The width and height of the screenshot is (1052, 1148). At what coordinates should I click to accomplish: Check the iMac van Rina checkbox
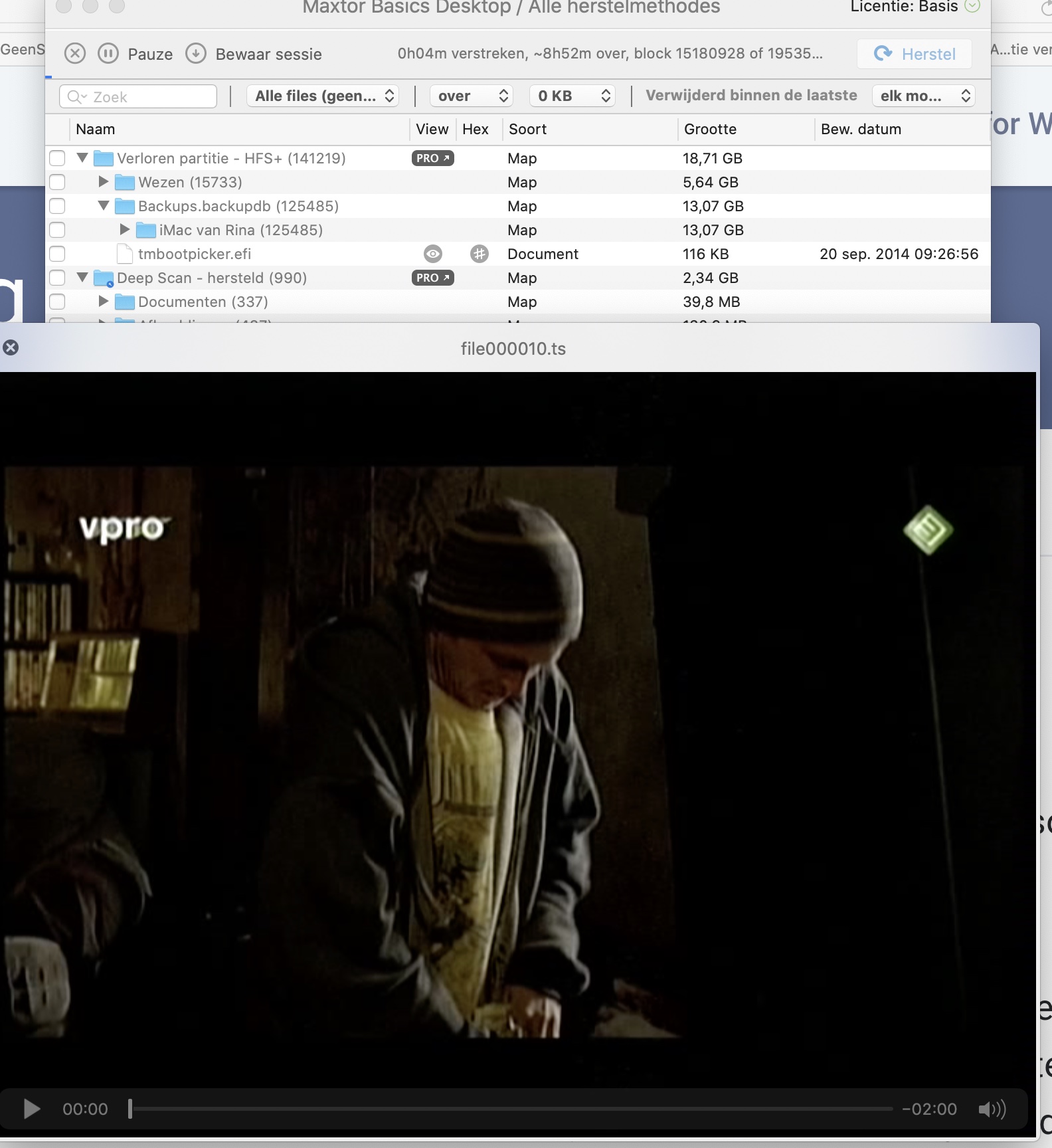click(57, 230)
